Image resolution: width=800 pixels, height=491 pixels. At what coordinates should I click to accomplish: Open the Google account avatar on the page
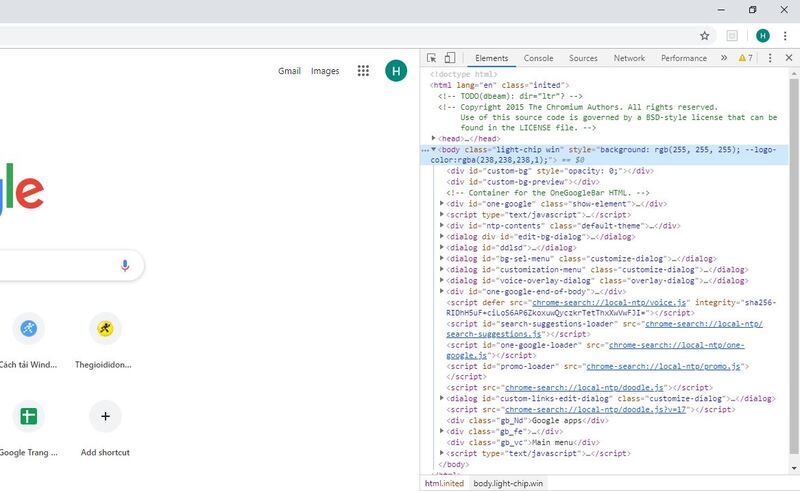(x=396, y=70)
